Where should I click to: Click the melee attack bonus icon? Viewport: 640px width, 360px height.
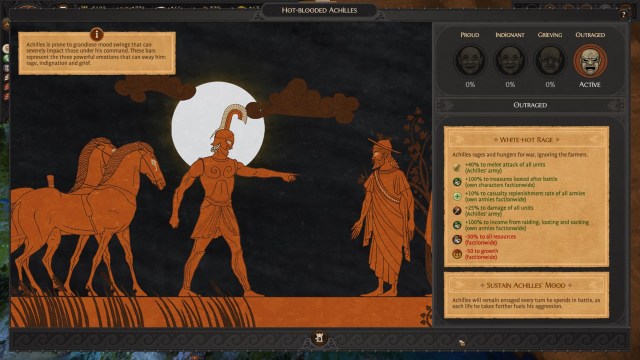tap(457, 168)
